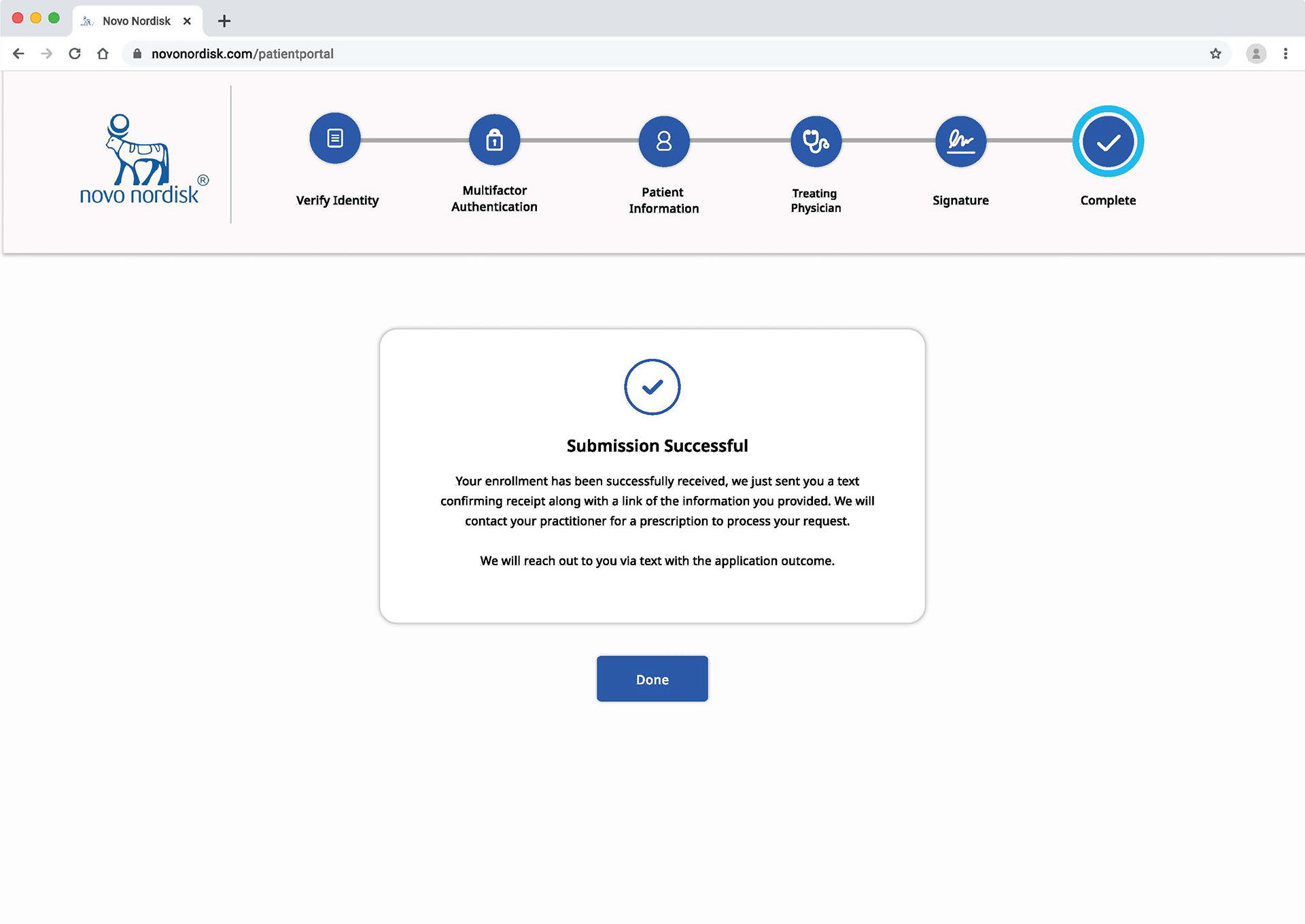The image size is (1305, 924).
Task: Select the Novo Nordisk browser tab
Action: coord(136,21)
